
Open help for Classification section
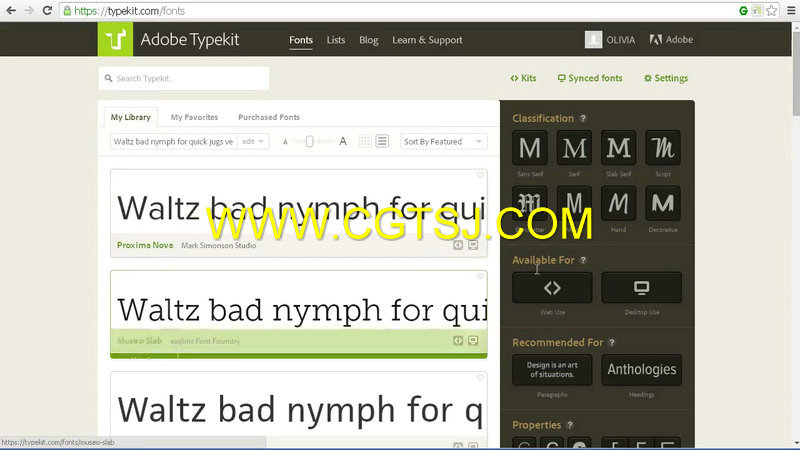coord(583,118)
